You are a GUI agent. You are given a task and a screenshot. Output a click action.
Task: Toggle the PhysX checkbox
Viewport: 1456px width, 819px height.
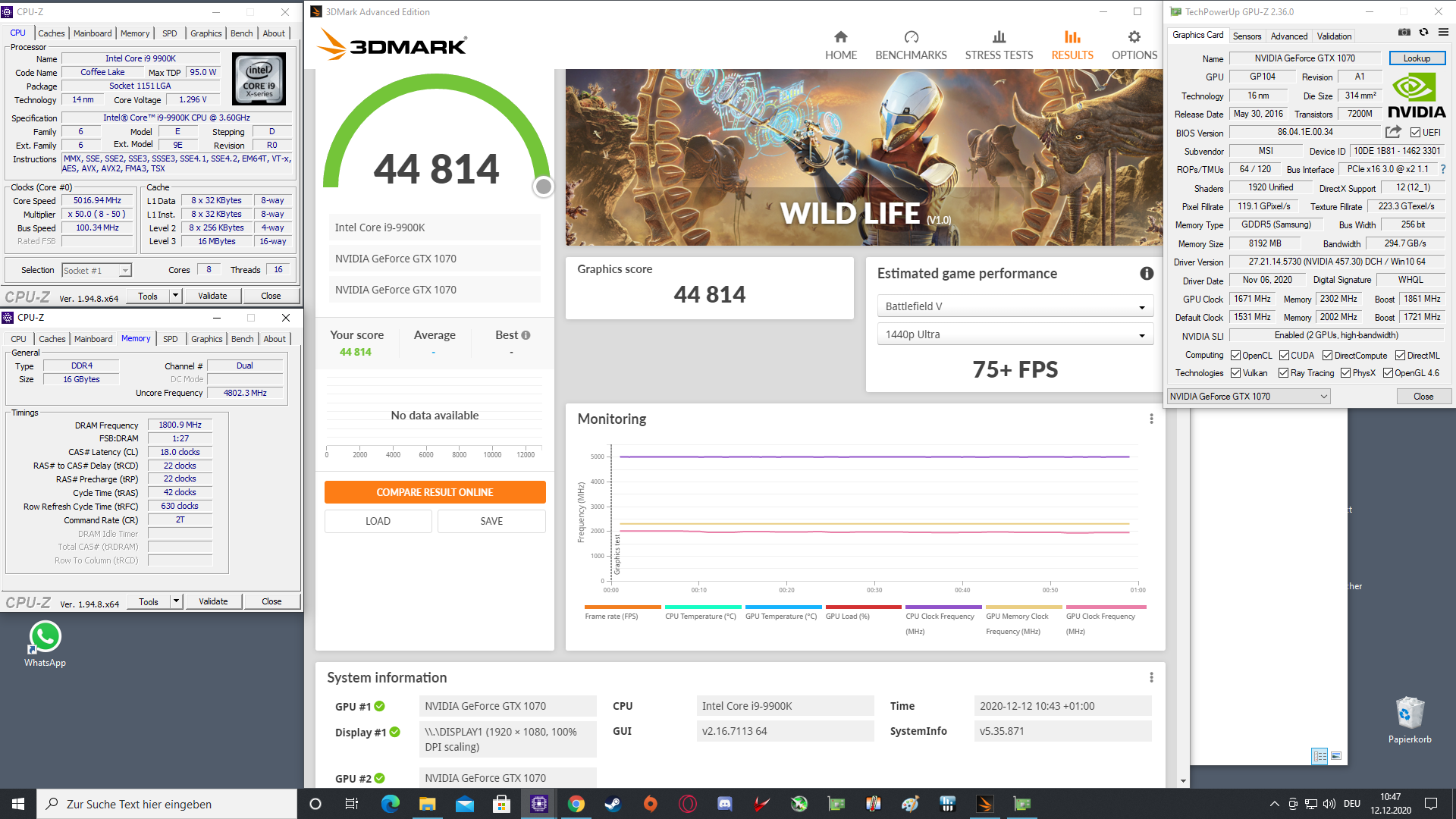coord(1345,373)
